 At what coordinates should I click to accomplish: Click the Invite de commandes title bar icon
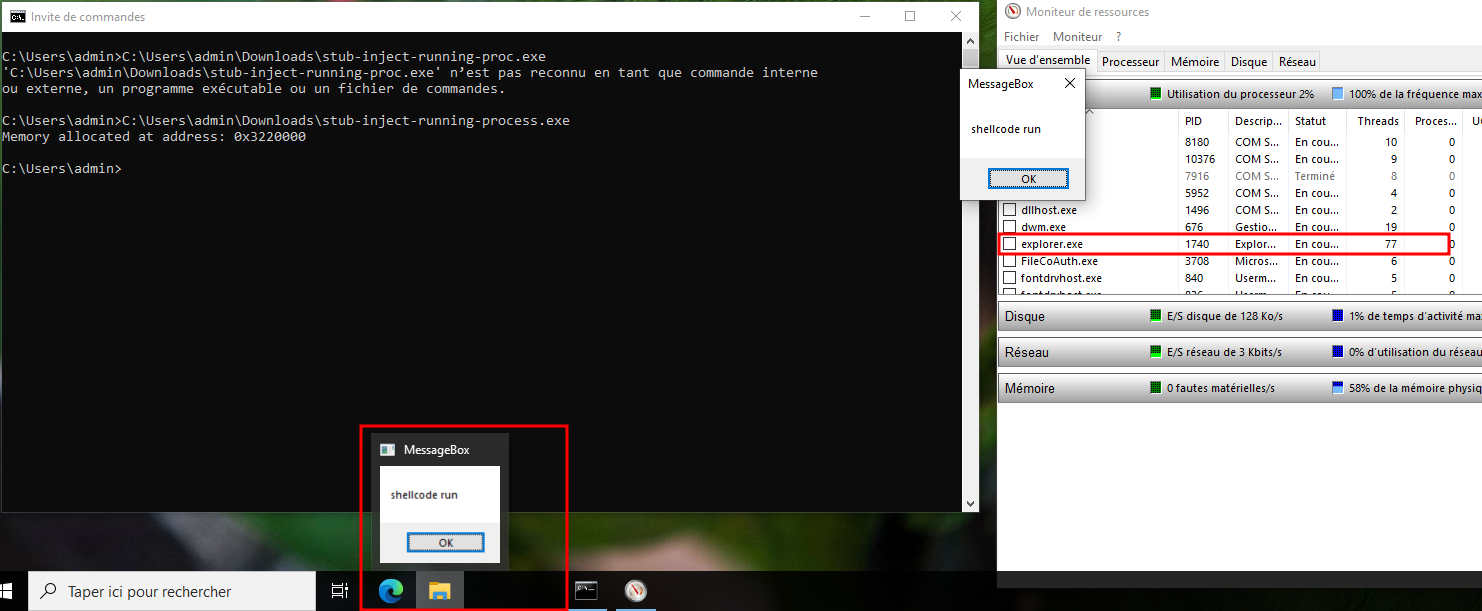pos(17,16)
